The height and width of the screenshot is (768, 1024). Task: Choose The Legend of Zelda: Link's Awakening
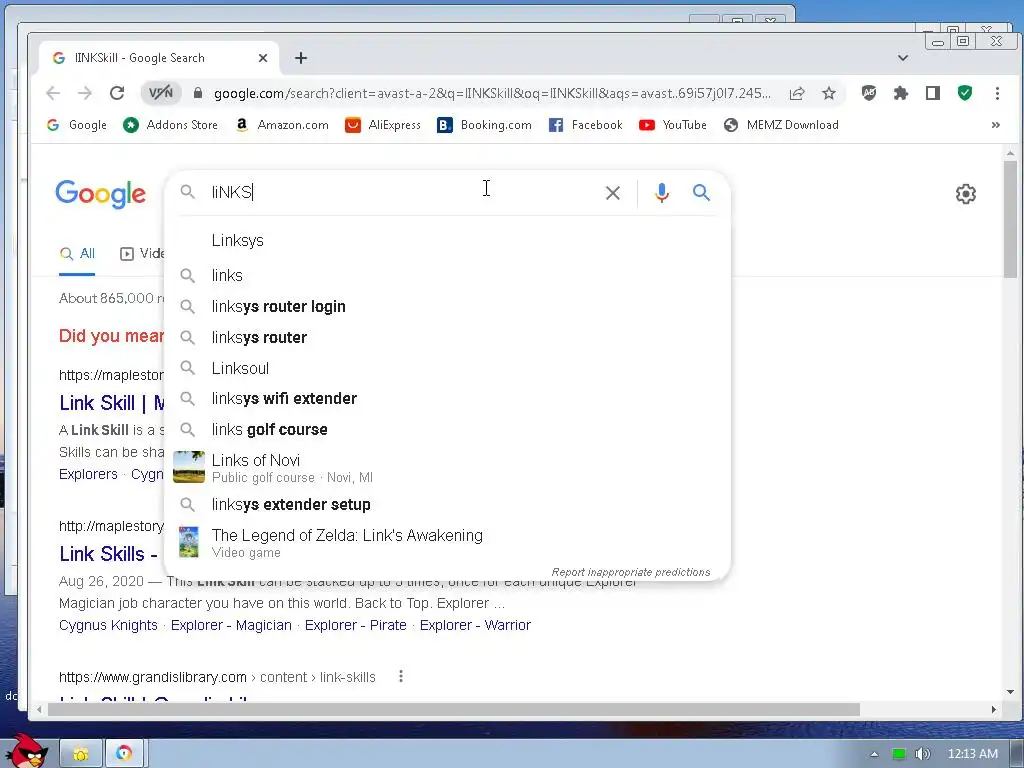[447, 543]
